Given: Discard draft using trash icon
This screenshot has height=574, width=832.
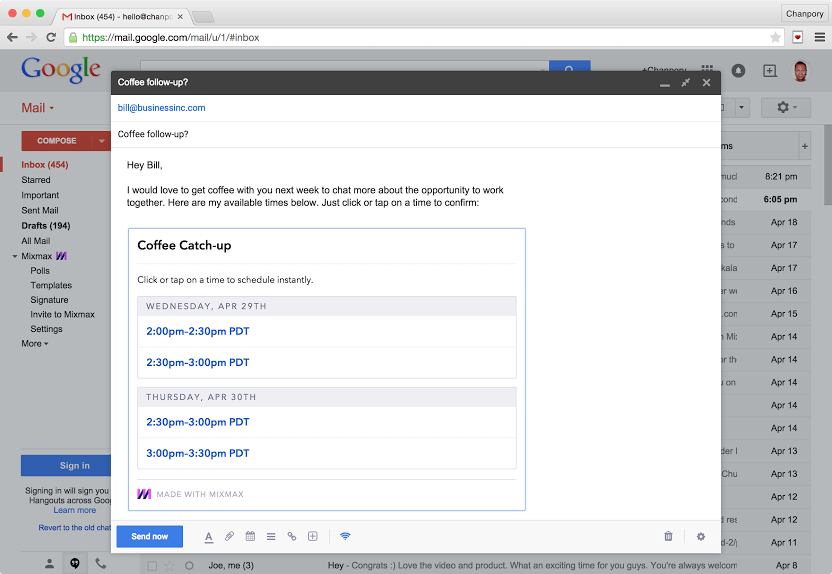Looking at the screenshot, I should (668, 536).
